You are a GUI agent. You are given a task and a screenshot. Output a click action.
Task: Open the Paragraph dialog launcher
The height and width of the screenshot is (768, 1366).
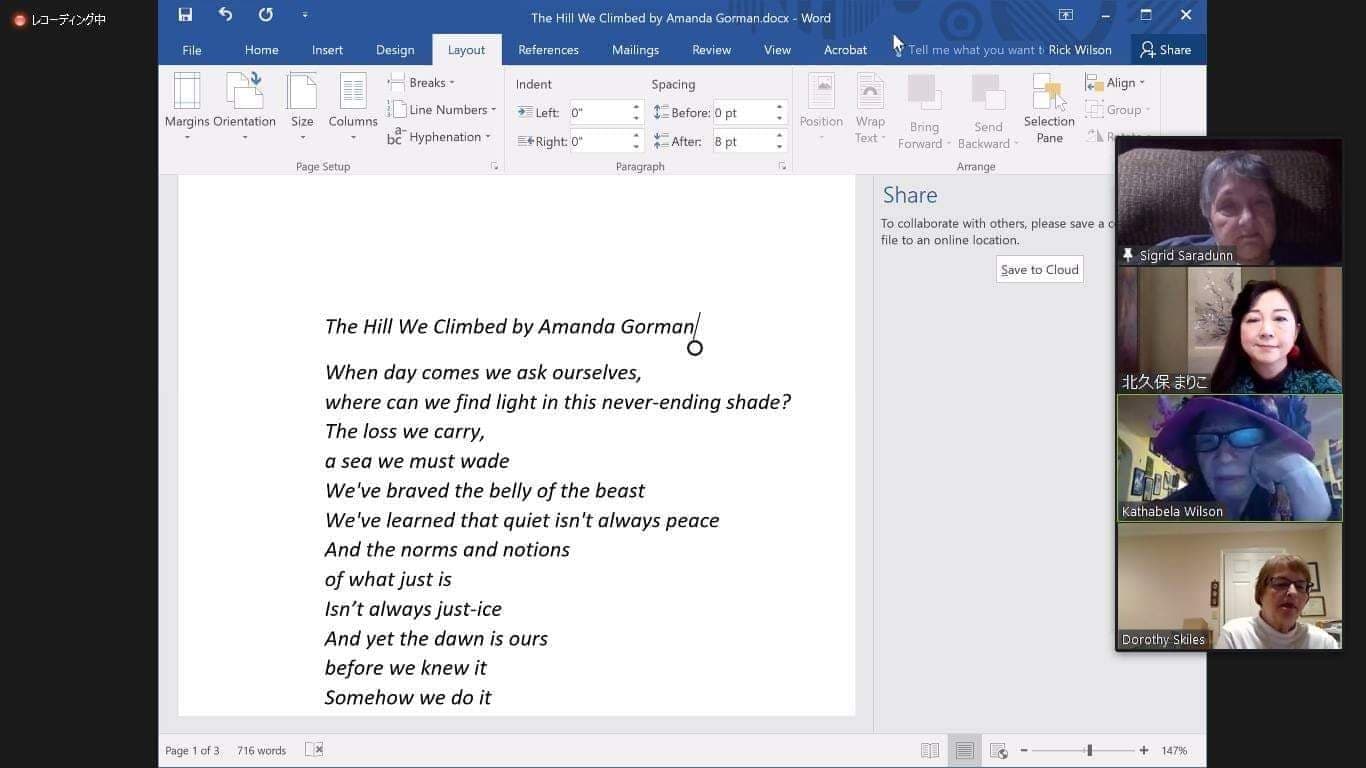782,167
